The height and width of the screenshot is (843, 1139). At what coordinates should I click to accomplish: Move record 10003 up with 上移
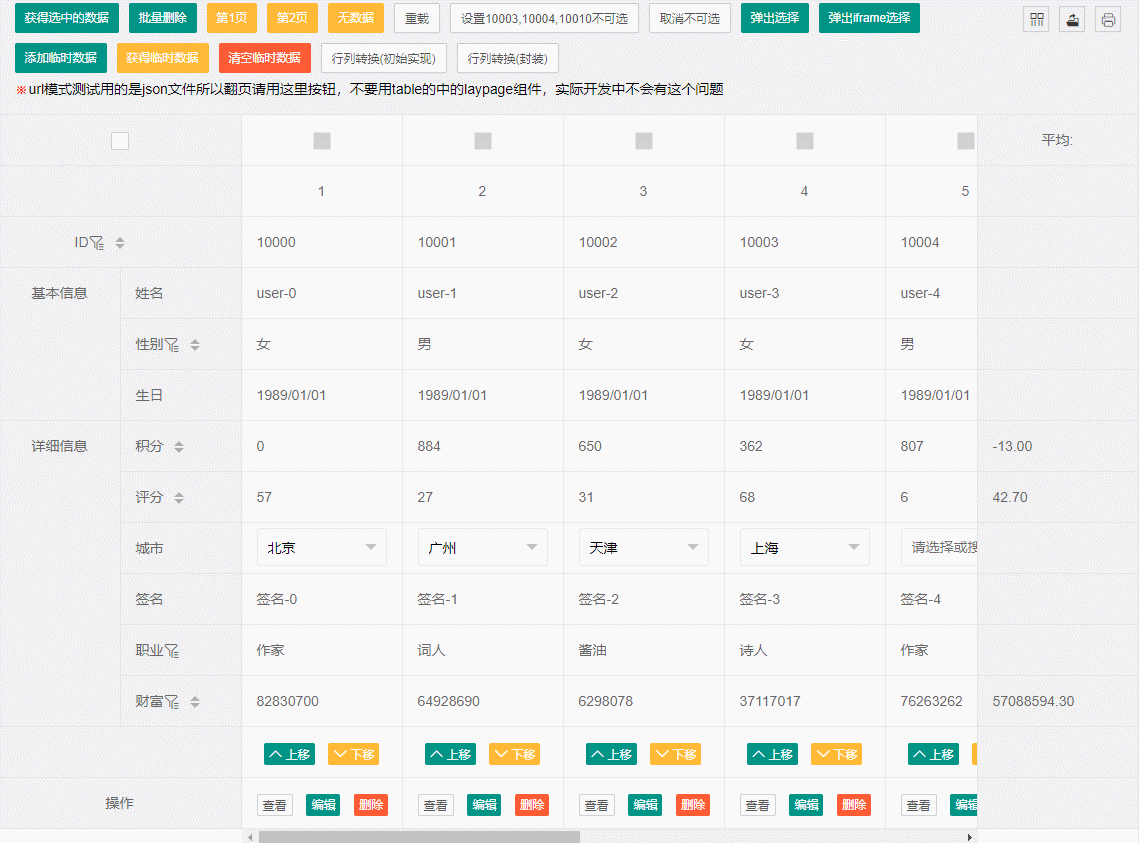click(x=773, y=754)
